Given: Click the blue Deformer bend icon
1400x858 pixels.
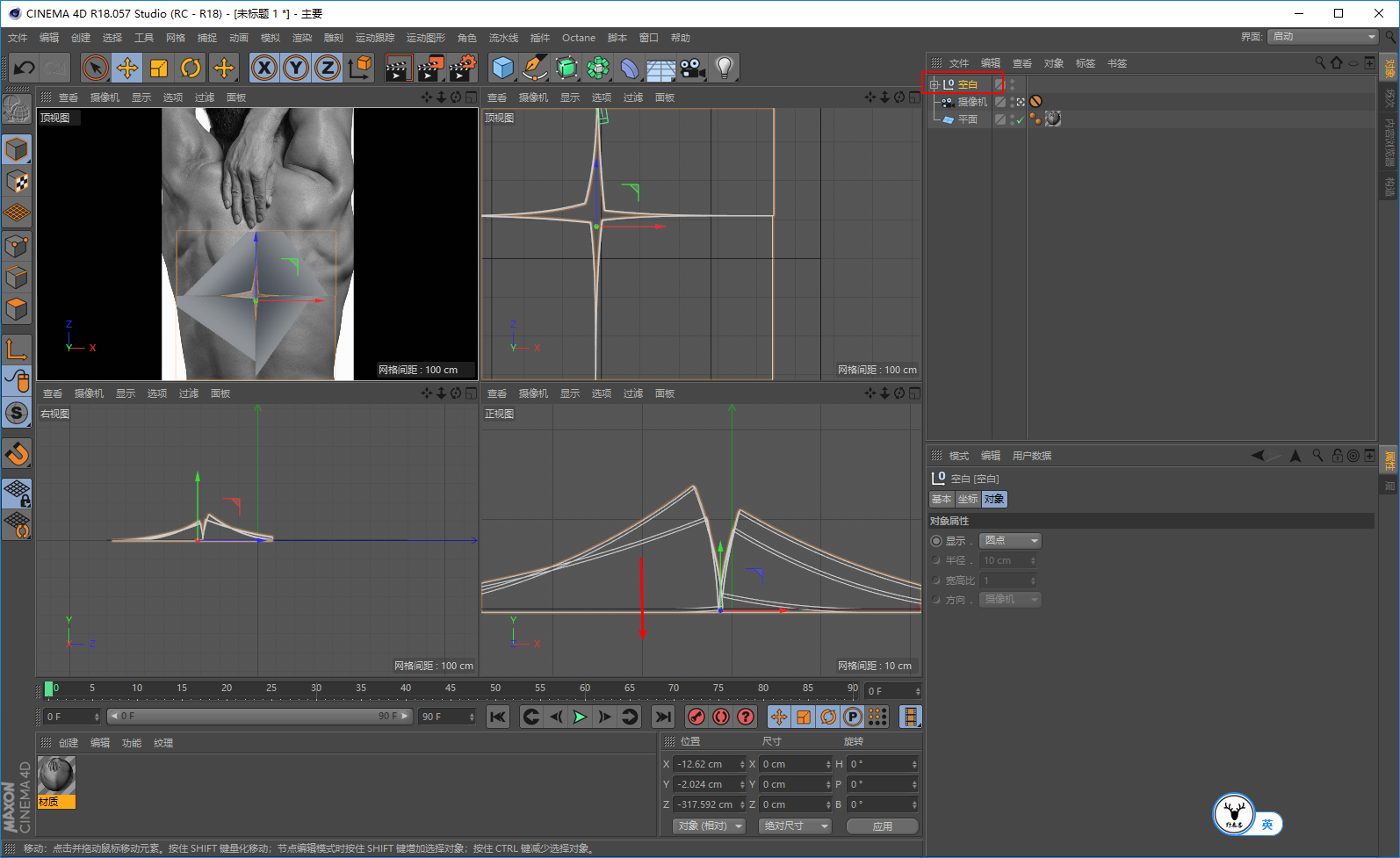Looking at the screenshot, I should click(630, 68).
